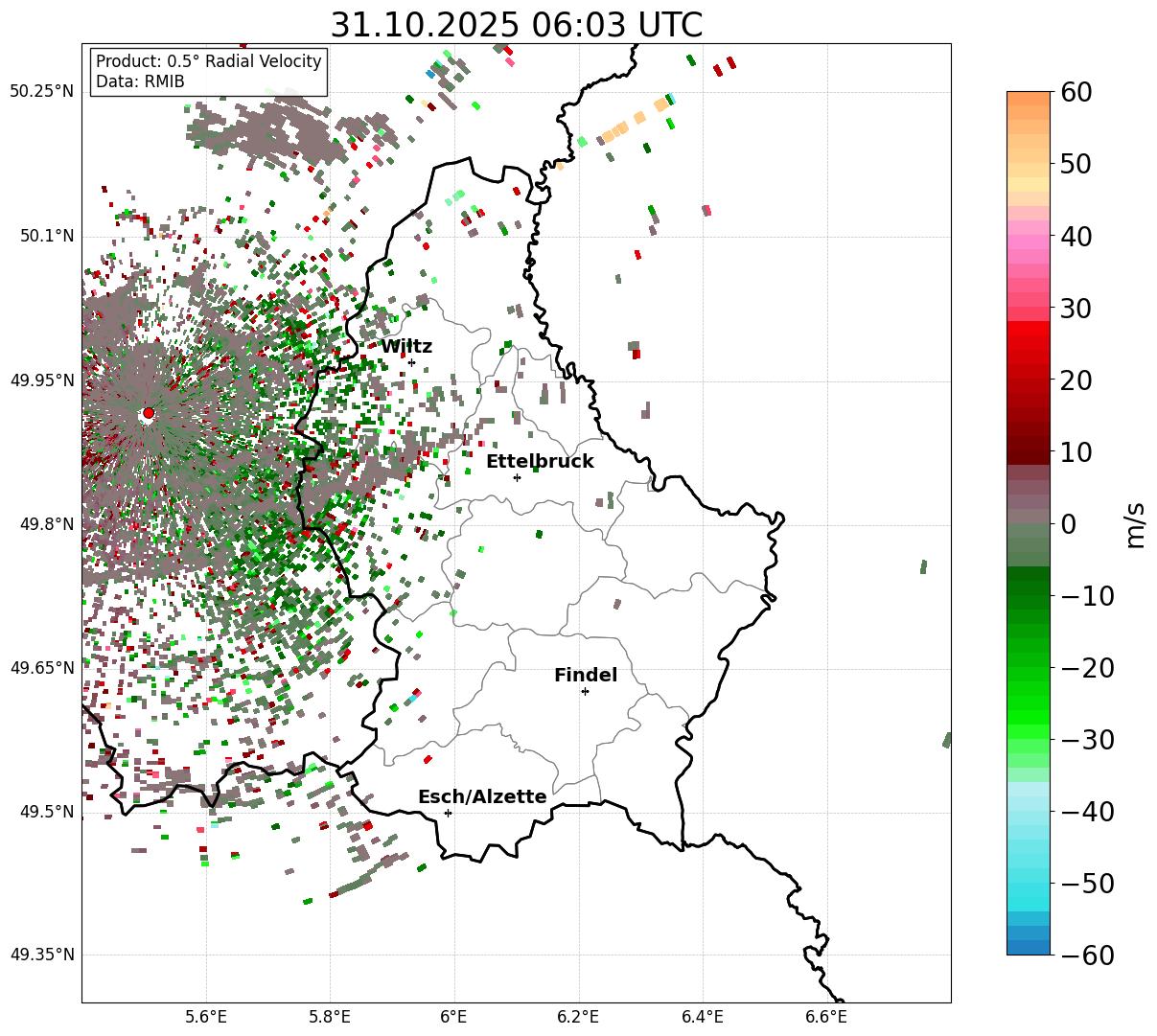Click the 6.4°E longitude label
This screenshot has height=1036, width=1157.
(703, 1018)
